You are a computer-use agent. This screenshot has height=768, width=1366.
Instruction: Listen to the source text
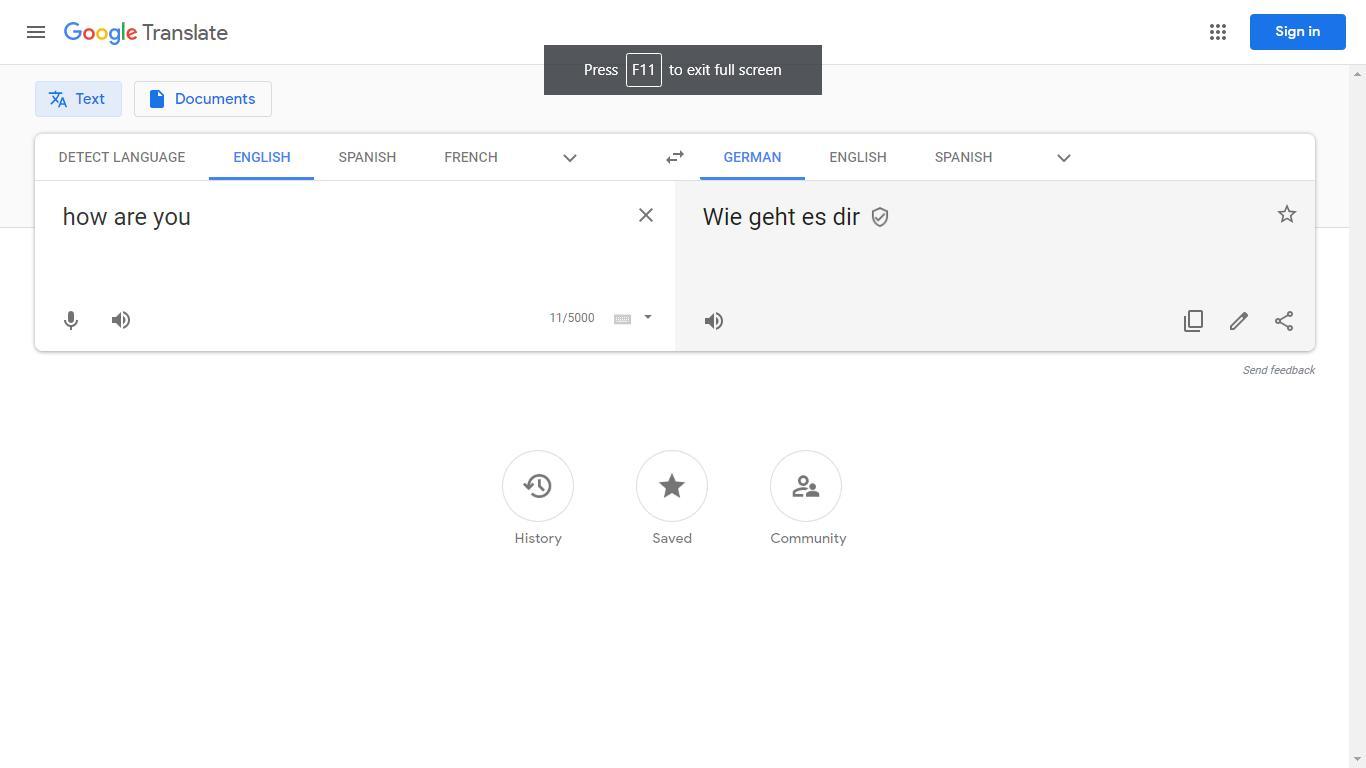tap(121, 320)
